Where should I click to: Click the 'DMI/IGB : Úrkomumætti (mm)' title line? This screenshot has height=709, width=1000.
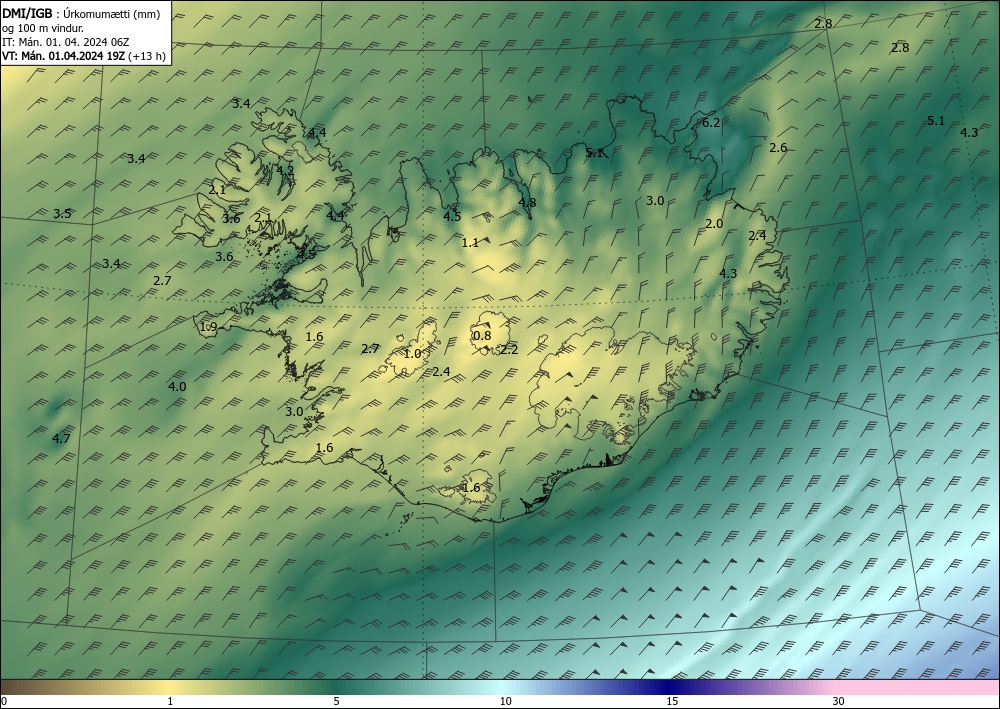(81, 13)
